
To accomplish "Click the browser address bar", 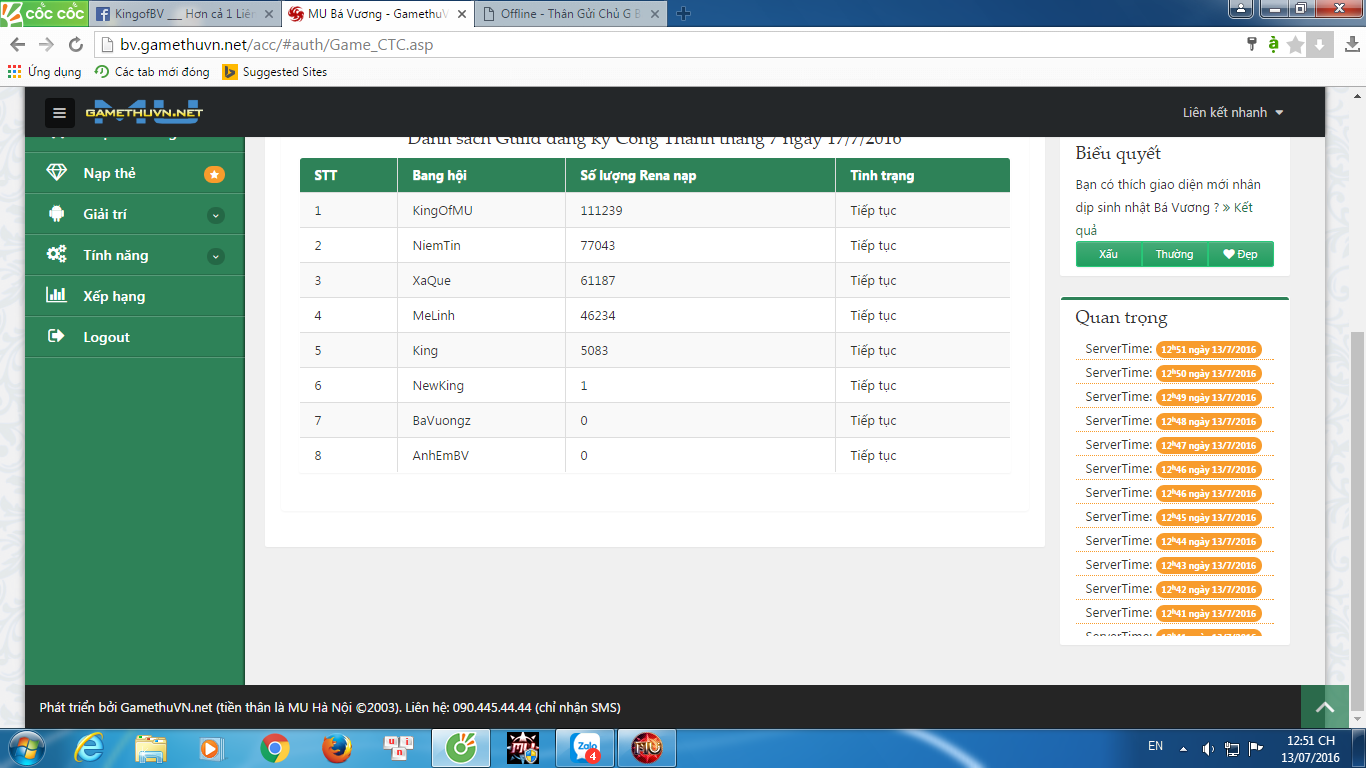I will point(660,44).
